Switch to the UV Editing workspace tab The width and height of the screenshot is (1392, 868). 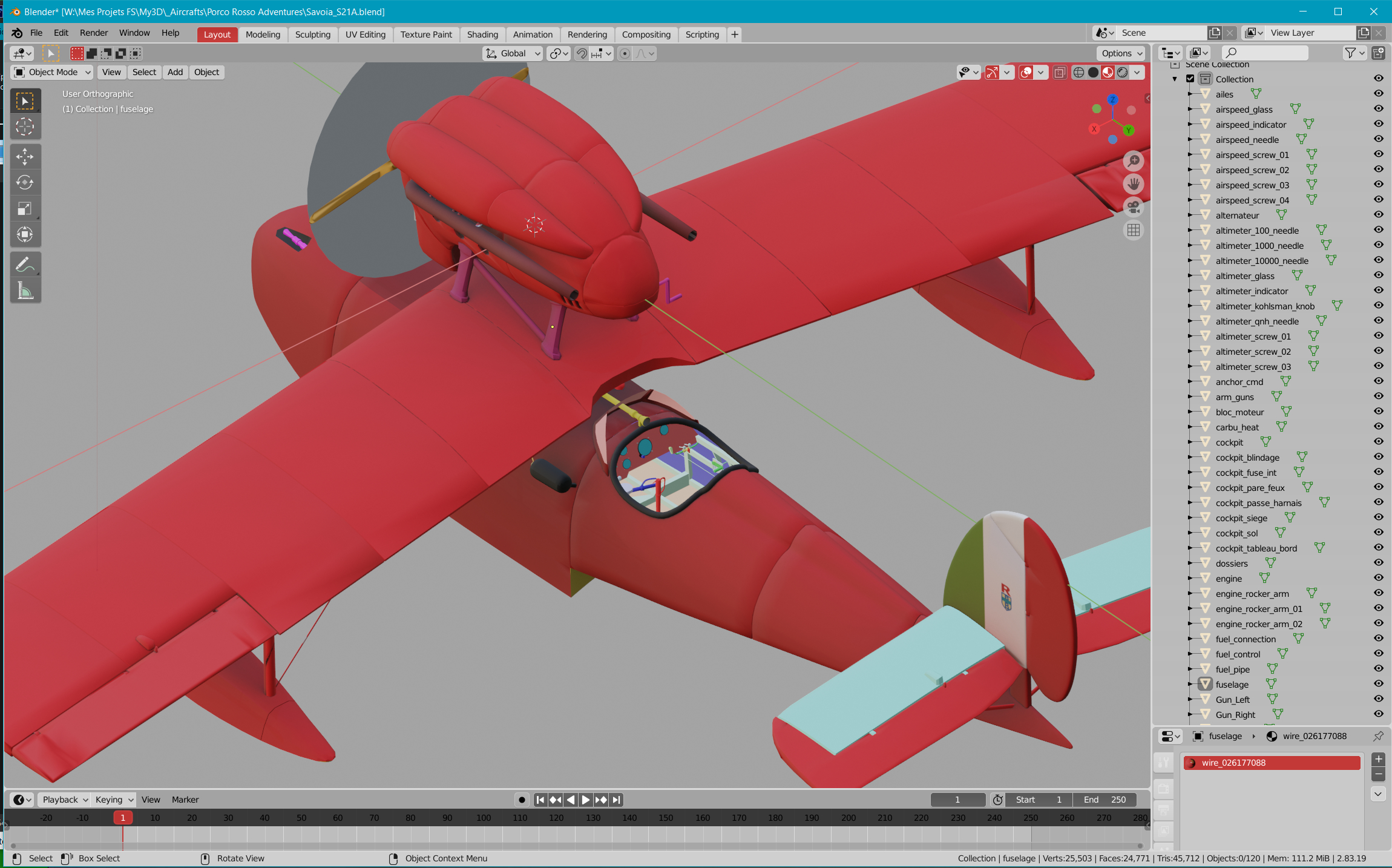coord(366,35)
